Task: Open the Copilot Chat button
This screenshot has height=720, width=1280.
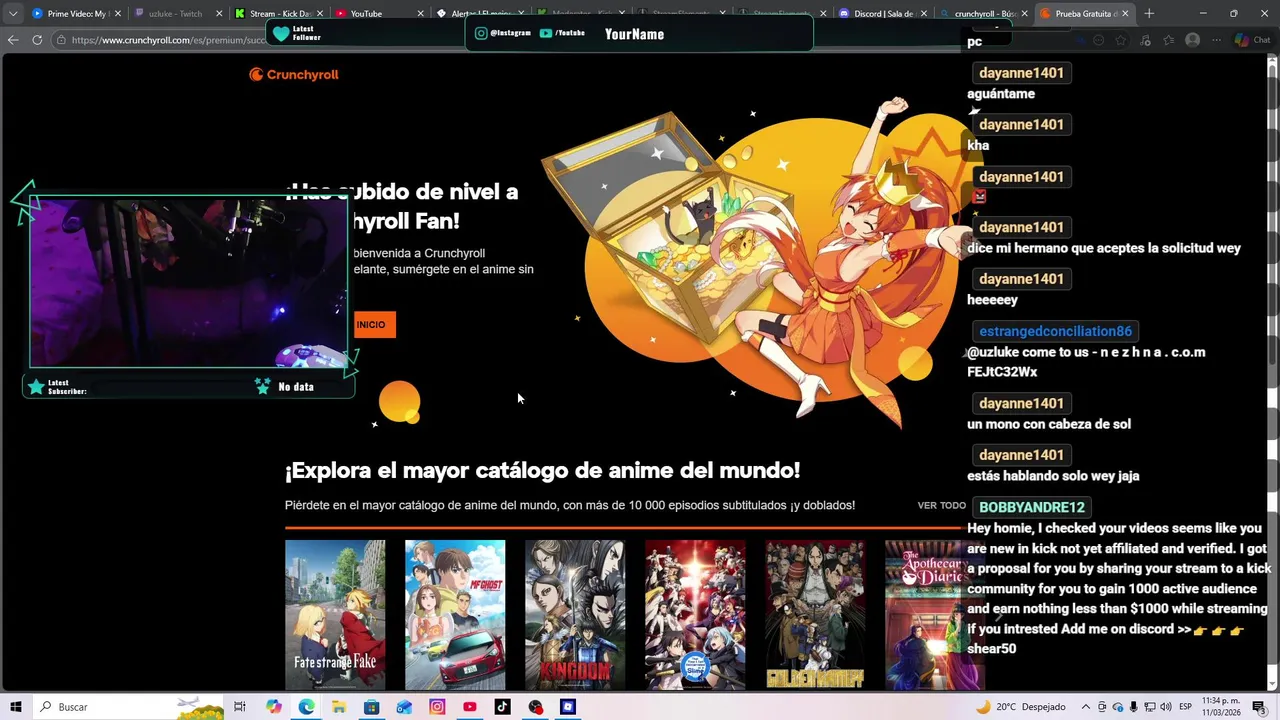Action: pyautogui.click(x=1252, y=40)
